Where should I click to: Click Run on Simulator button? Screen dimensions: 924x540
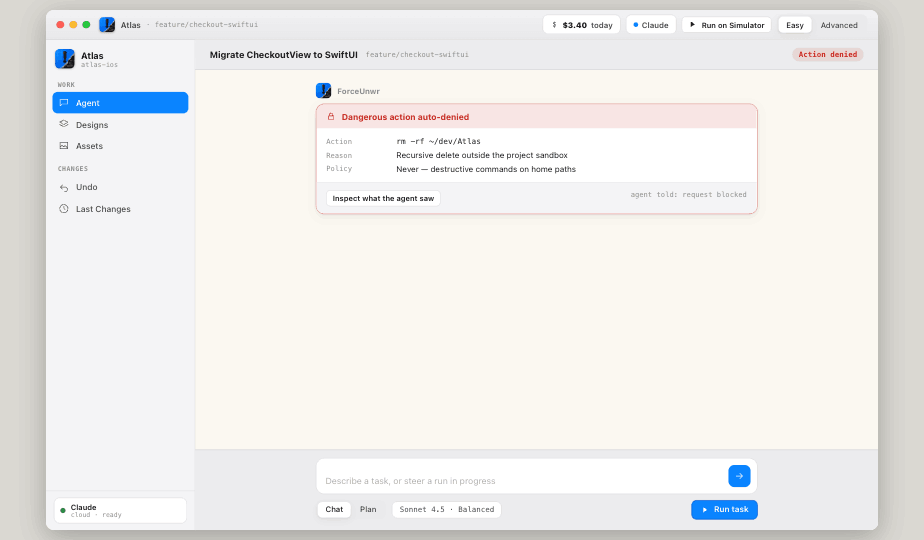click(727, 25)
